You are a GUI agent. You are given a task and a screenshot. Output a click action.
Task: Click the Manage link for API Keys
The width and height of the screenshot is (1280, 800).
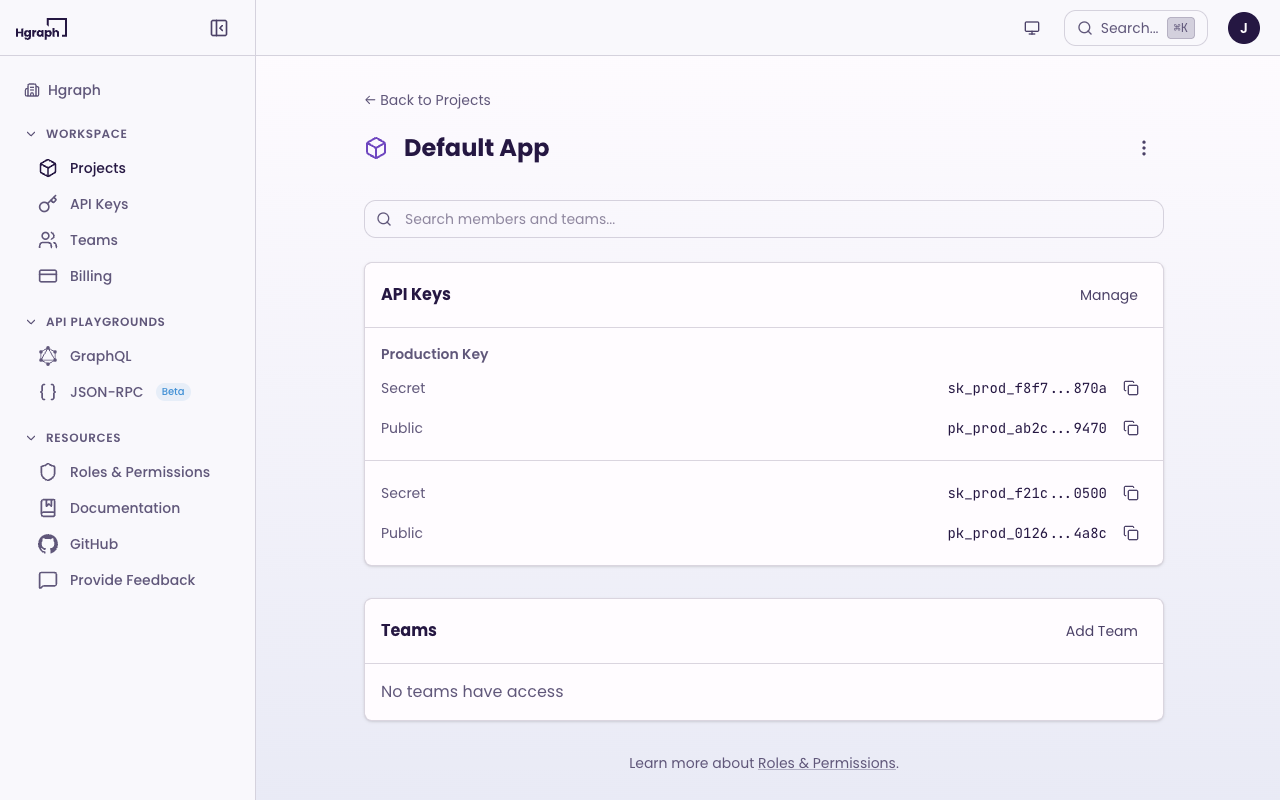pos(1108,295)
